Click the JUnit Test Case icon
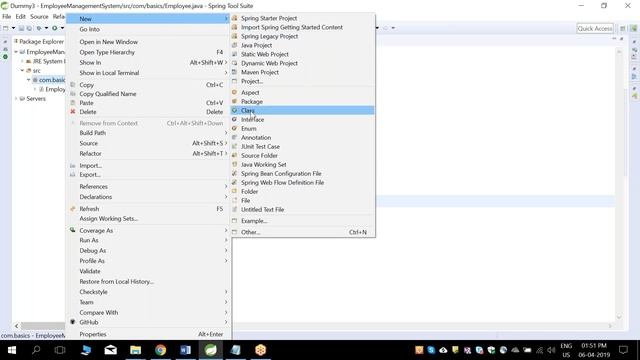Image resolution: width=640 pixels, height=360 pixels. 234,146
